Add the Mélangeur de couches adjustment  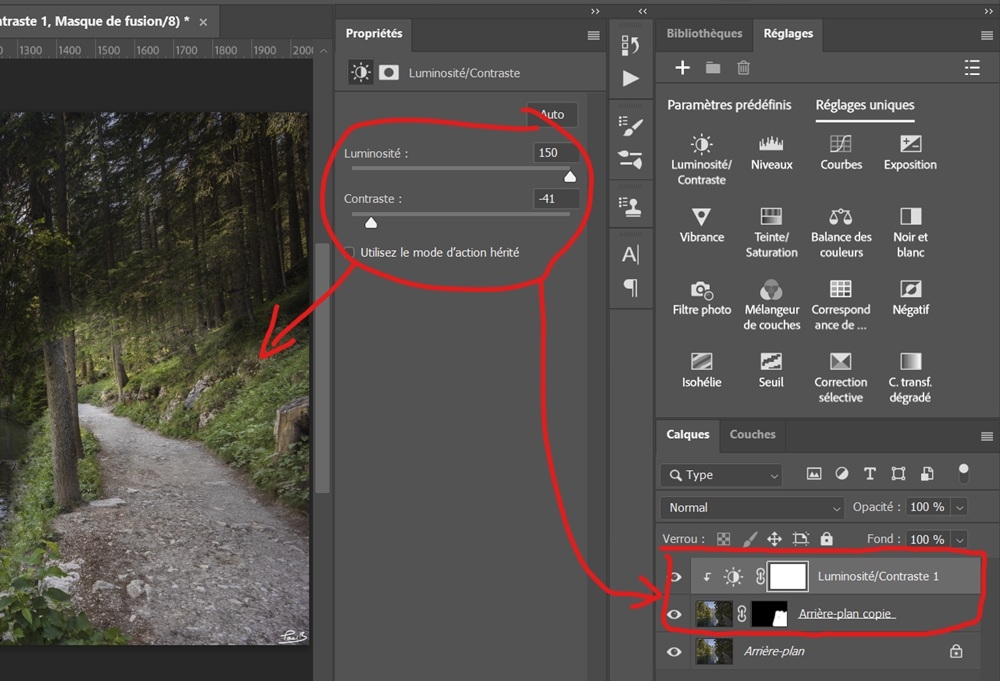click(771, 305)
